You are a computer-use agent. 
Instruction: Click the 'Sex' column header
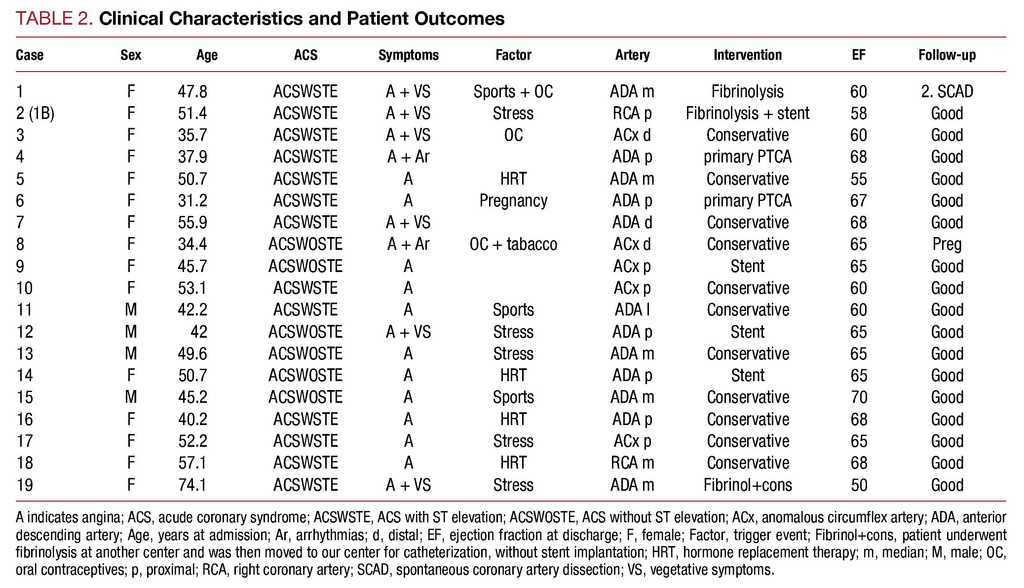(131, 55)
